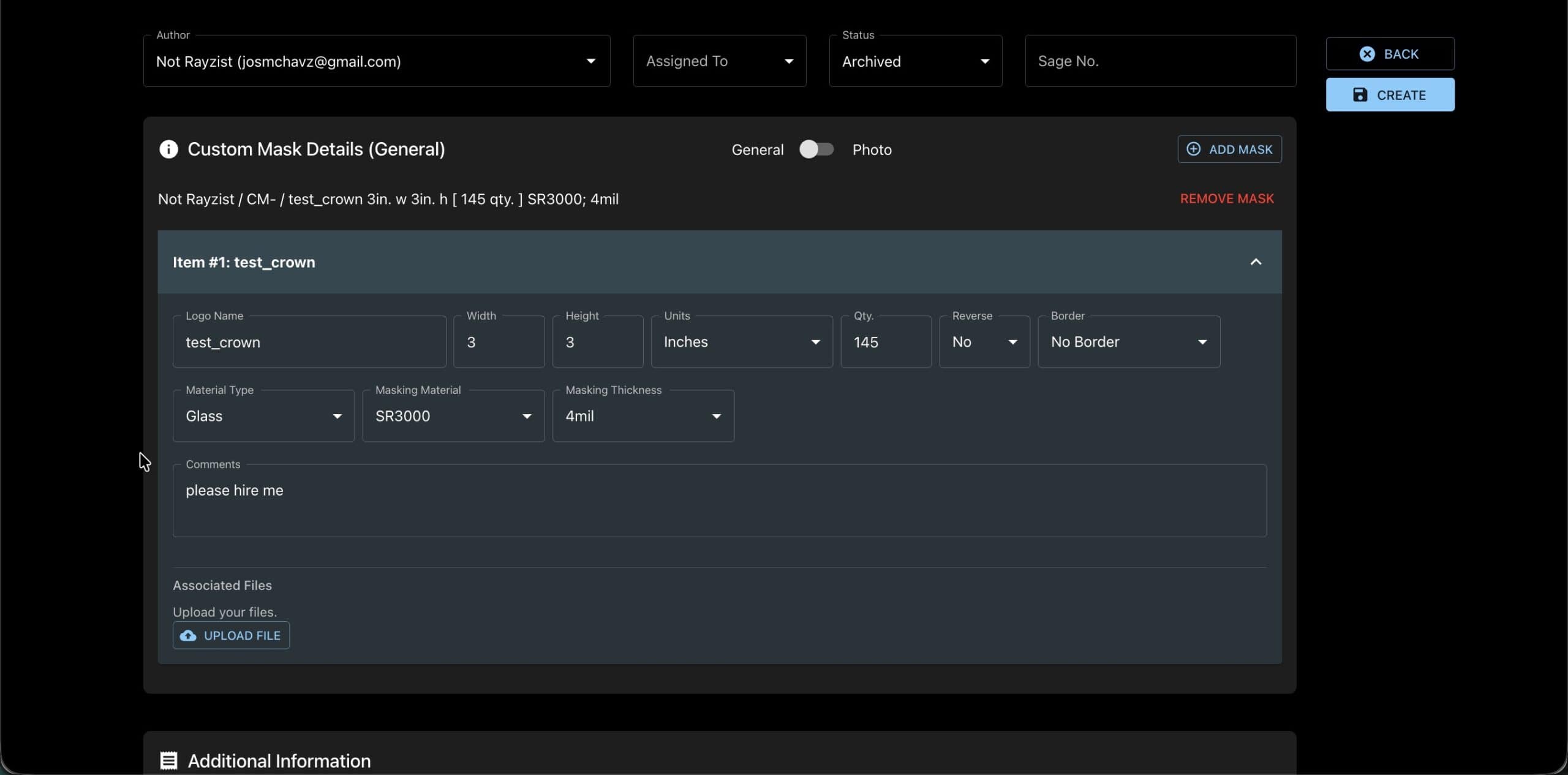Open the Assigned To dropdown

[719, 61]
